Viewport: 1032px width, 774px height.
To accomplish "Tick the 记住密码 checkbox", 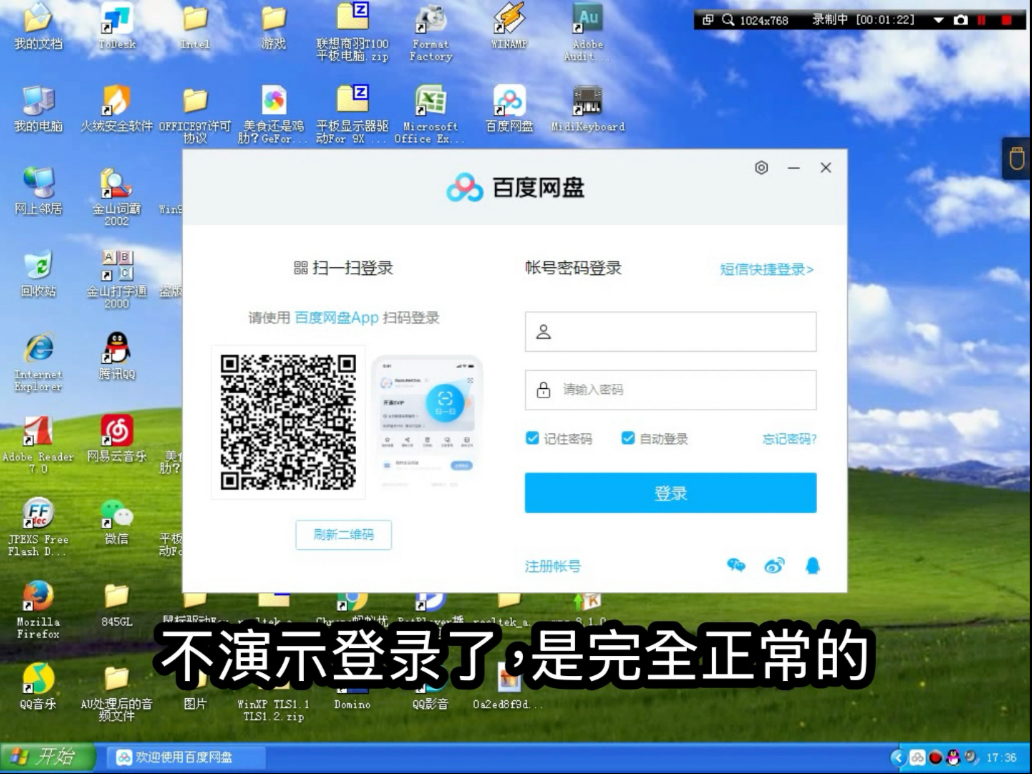I will pos(532,438).
